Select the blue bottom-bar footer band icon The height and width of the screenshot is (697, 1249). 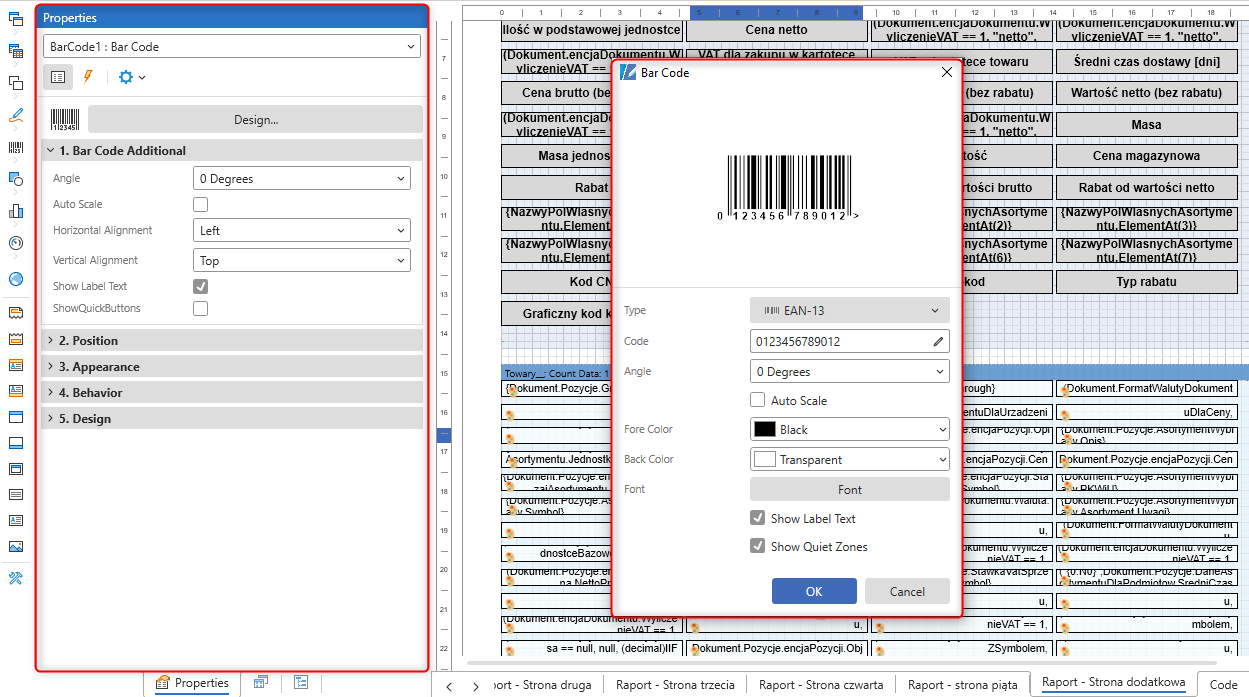click(x=16, y=443)
